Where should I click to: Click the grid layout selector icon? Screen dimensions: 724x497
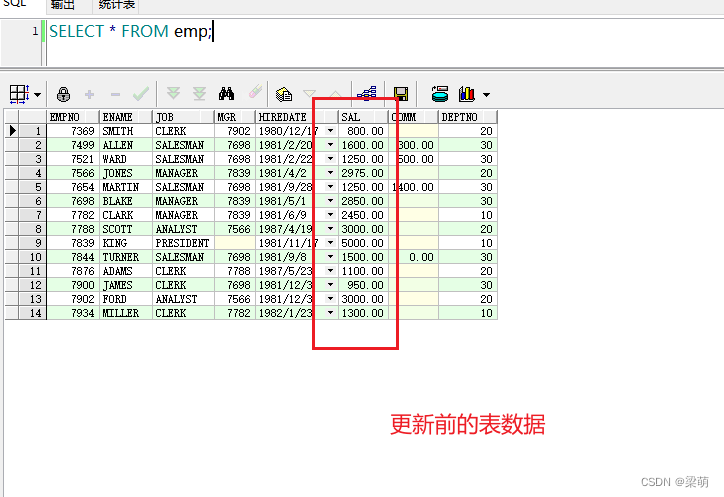coord(19,94)
